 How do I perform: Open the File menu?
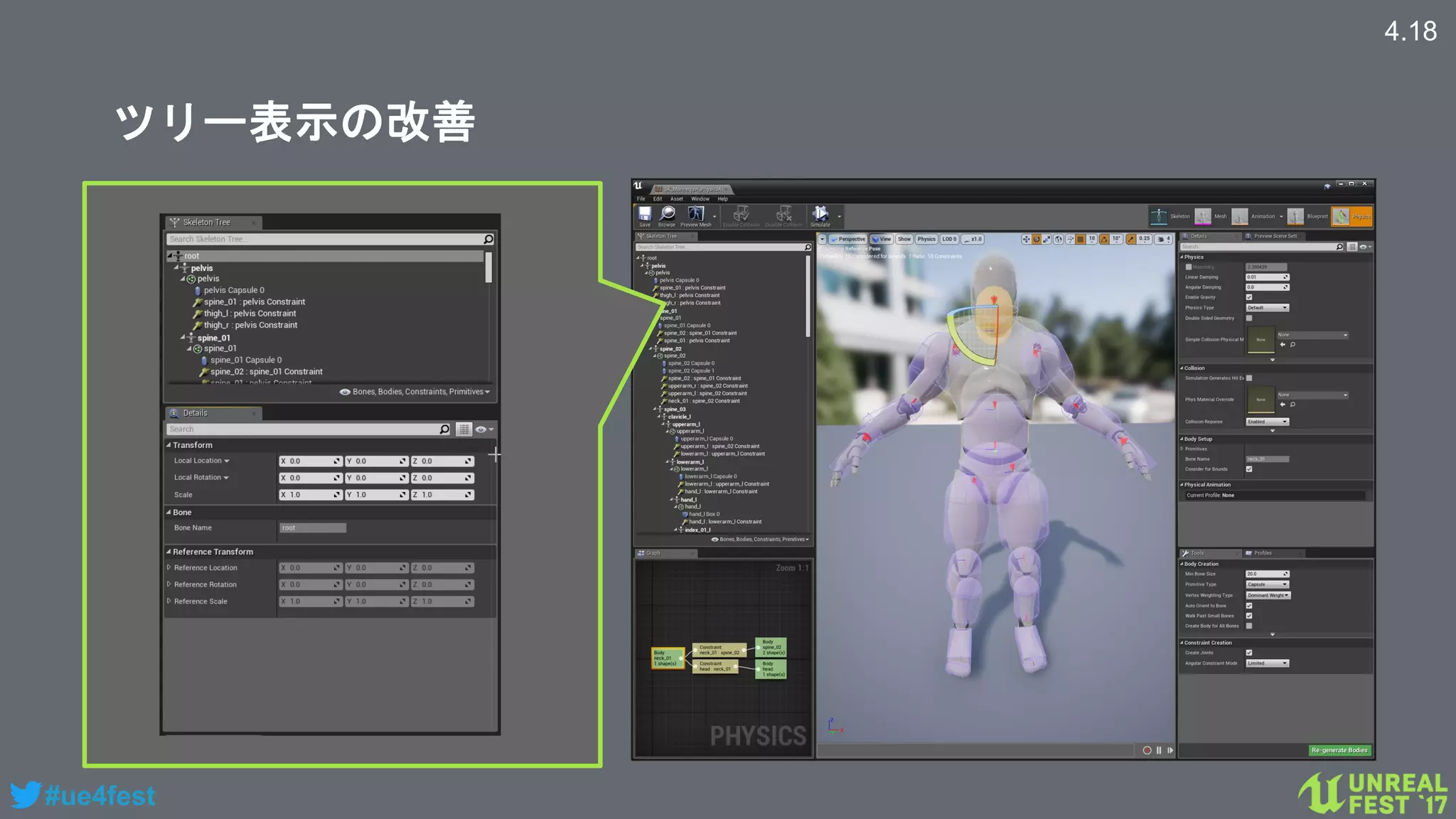pyautogui.click(x=641, y=199)
